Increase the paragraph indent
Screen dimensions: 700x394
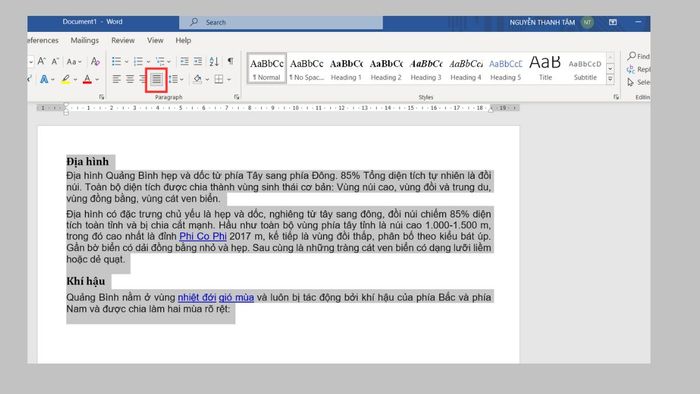(198, 61)
